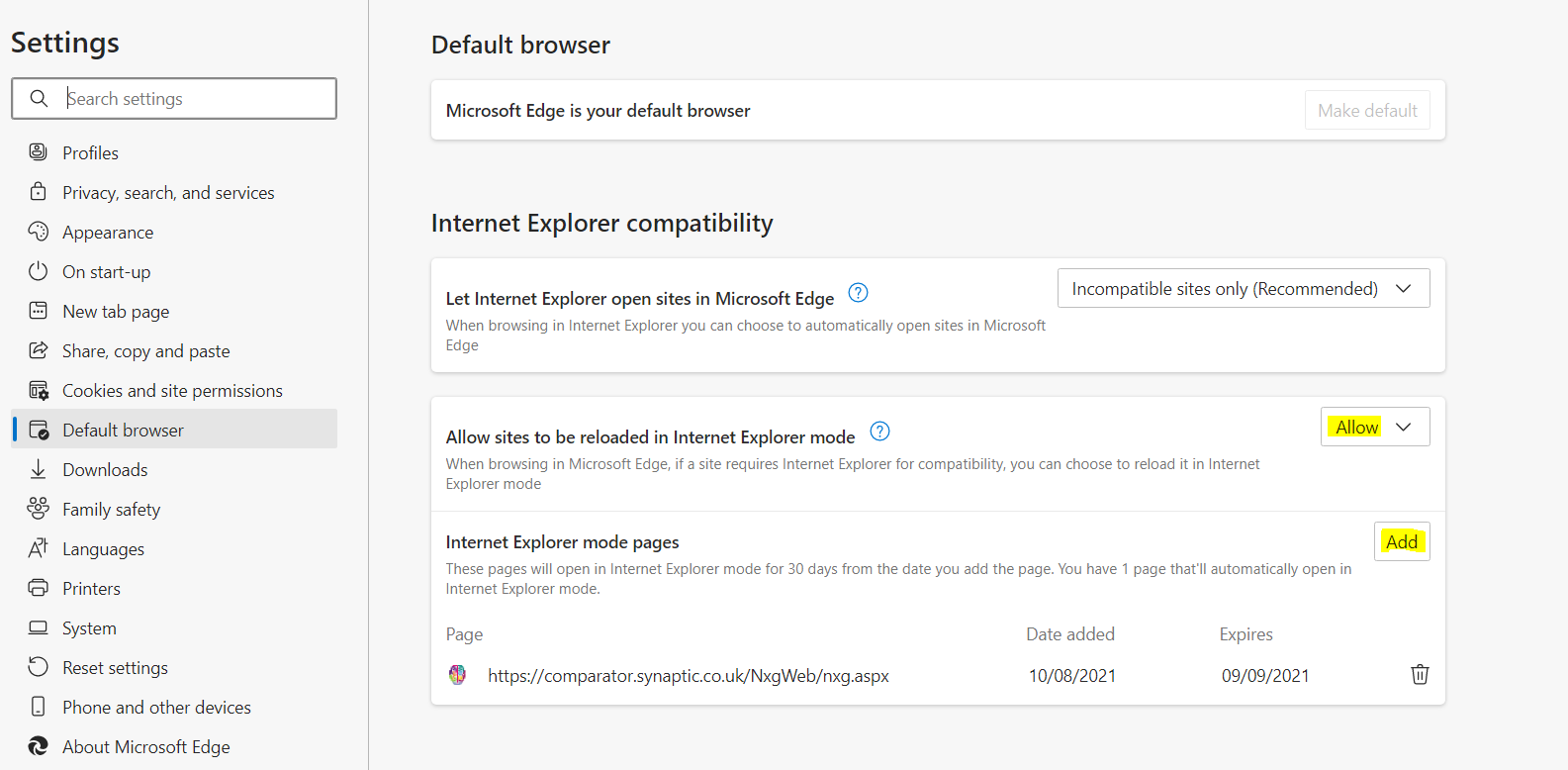The image size is (1568, 770).
Task: Click the comparator.synaptic.co.uk page URL
Action: tap(688, 676)
